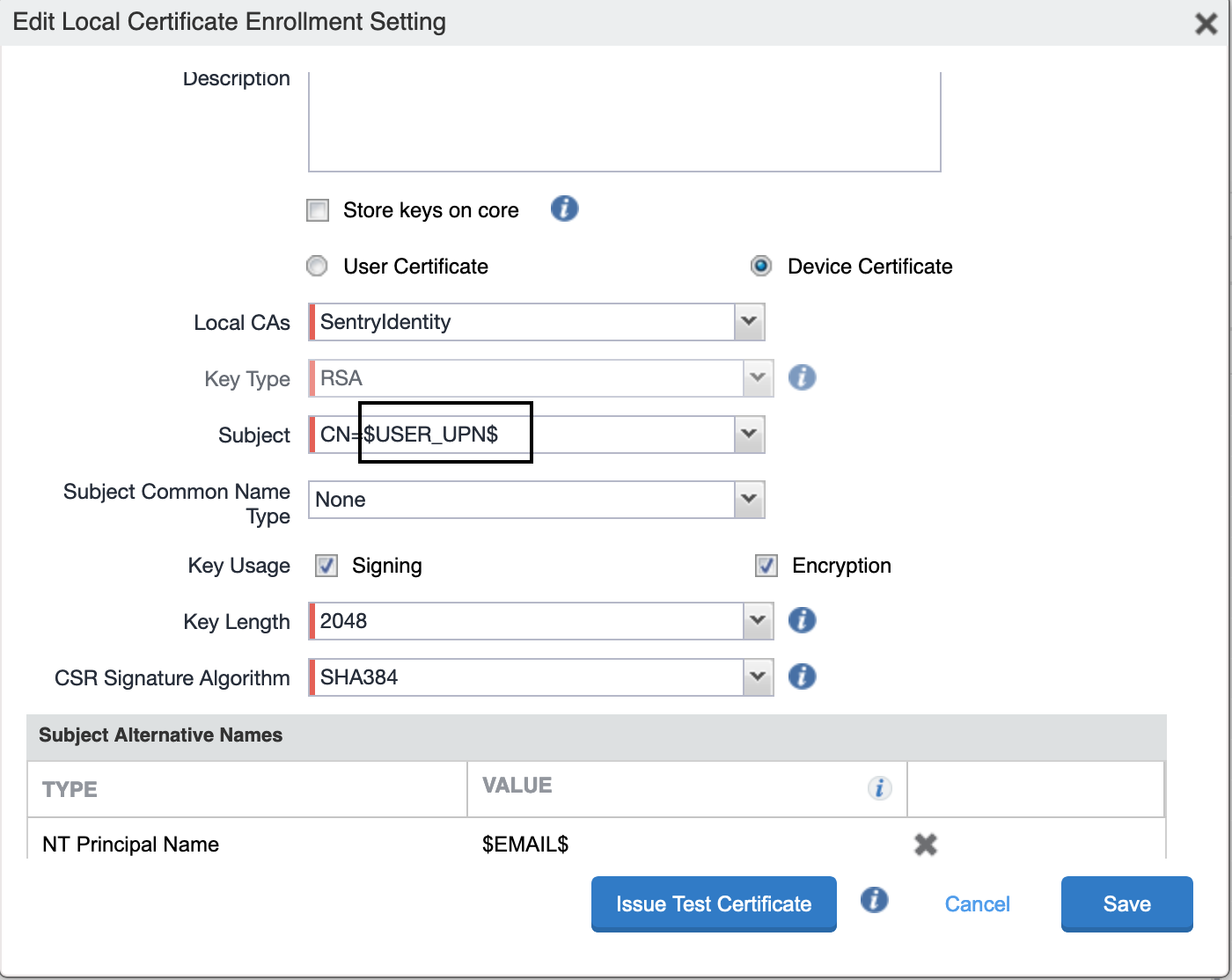1232x980 pixels.
Task: Enable Store keys on core checkbox
Action: 318,210
